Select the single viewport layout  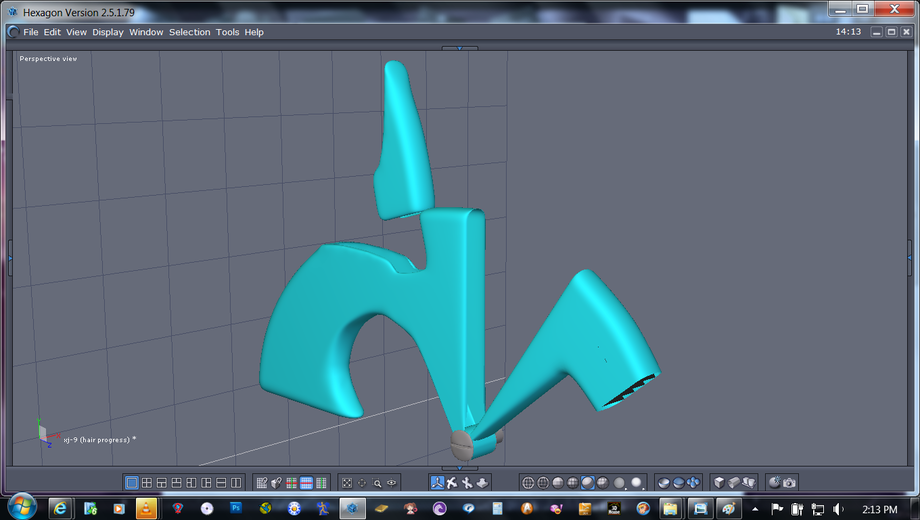coord(132,482)
